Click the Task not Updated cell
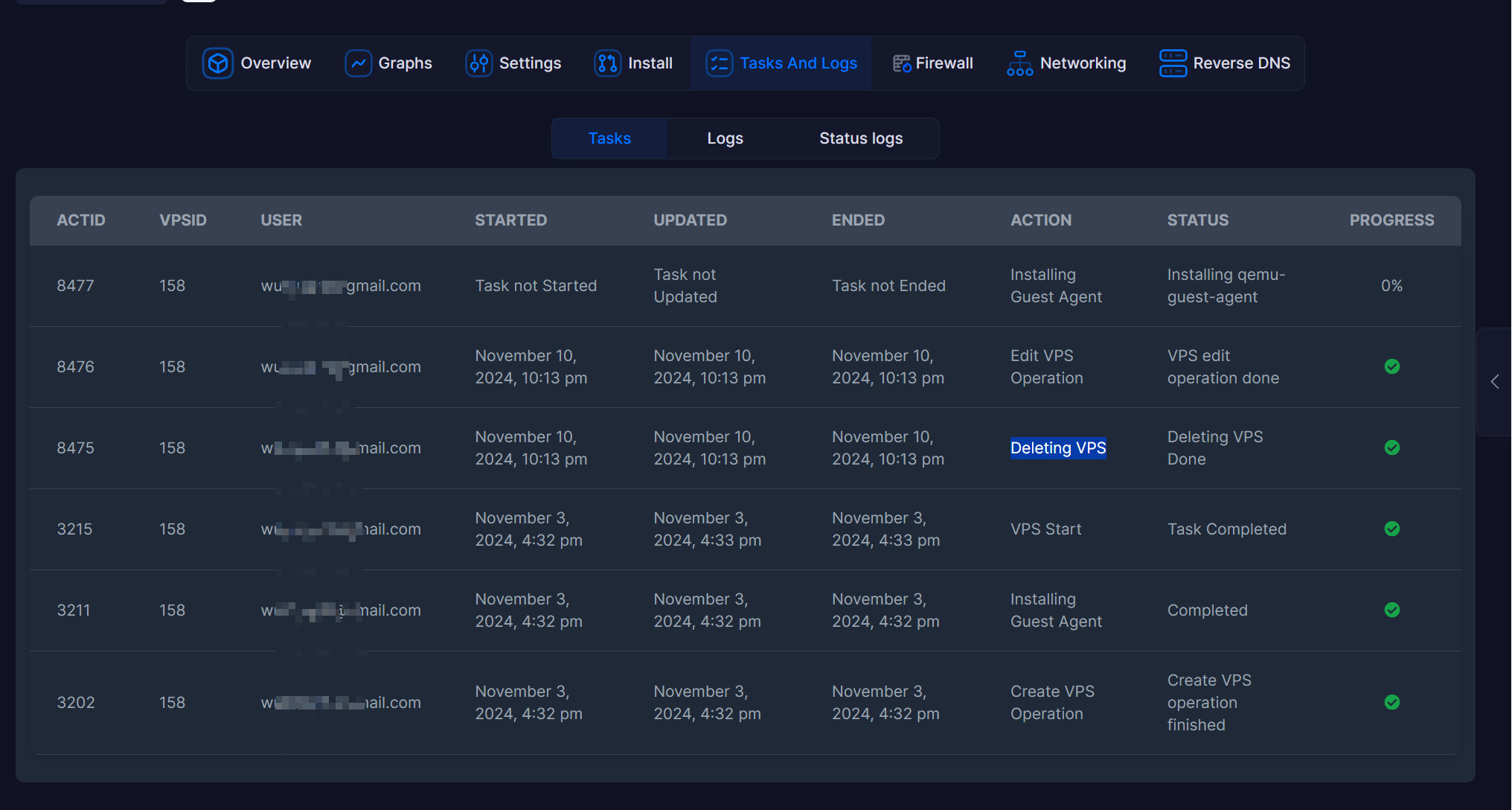 coord(685,286)
